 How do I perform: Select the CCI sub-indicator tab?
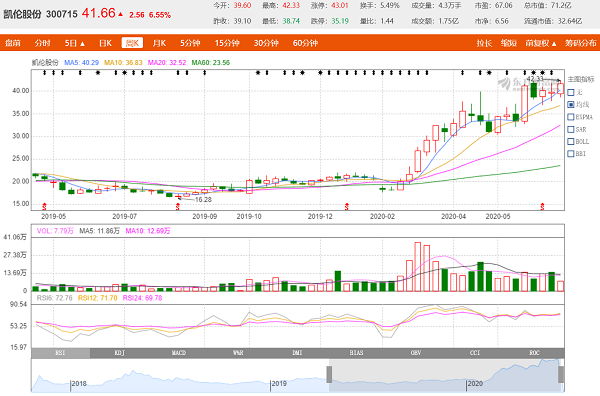pos(475,353)
